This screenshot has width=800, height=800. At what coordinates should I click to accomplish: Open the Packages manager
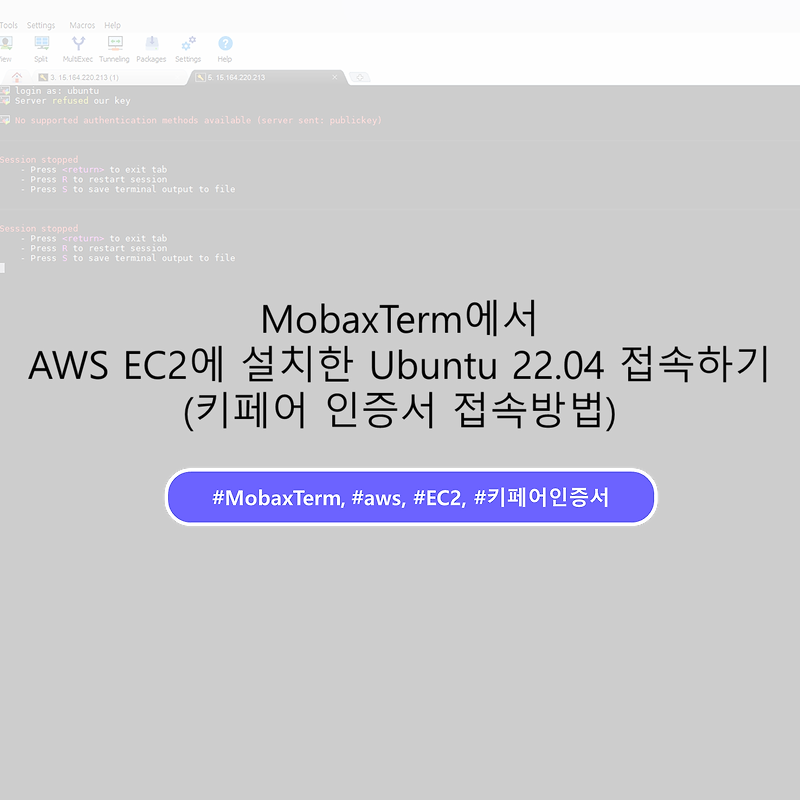tap(151, 45)
